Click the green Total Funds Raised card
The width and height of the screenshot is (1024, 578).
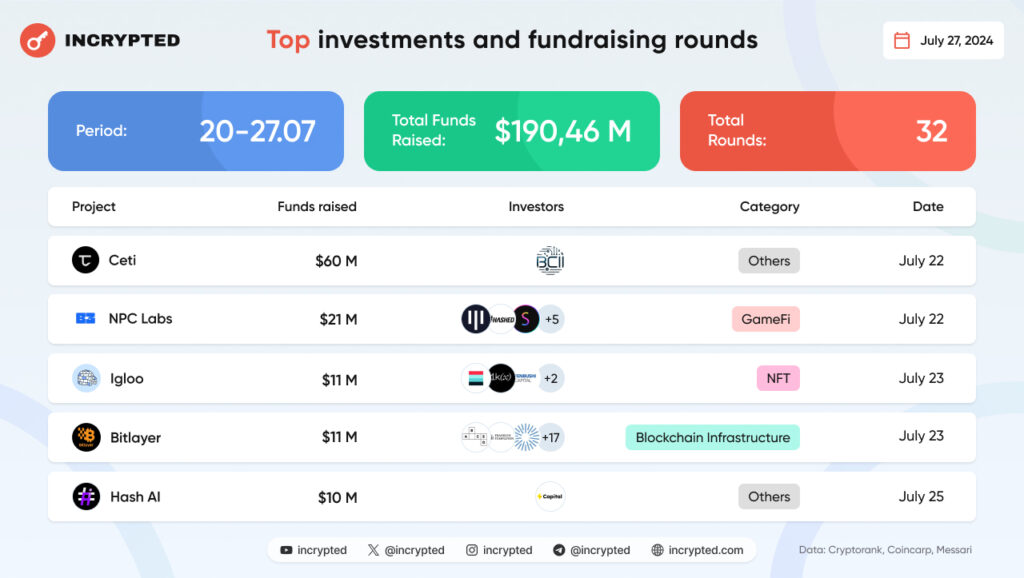pos(511,131)
